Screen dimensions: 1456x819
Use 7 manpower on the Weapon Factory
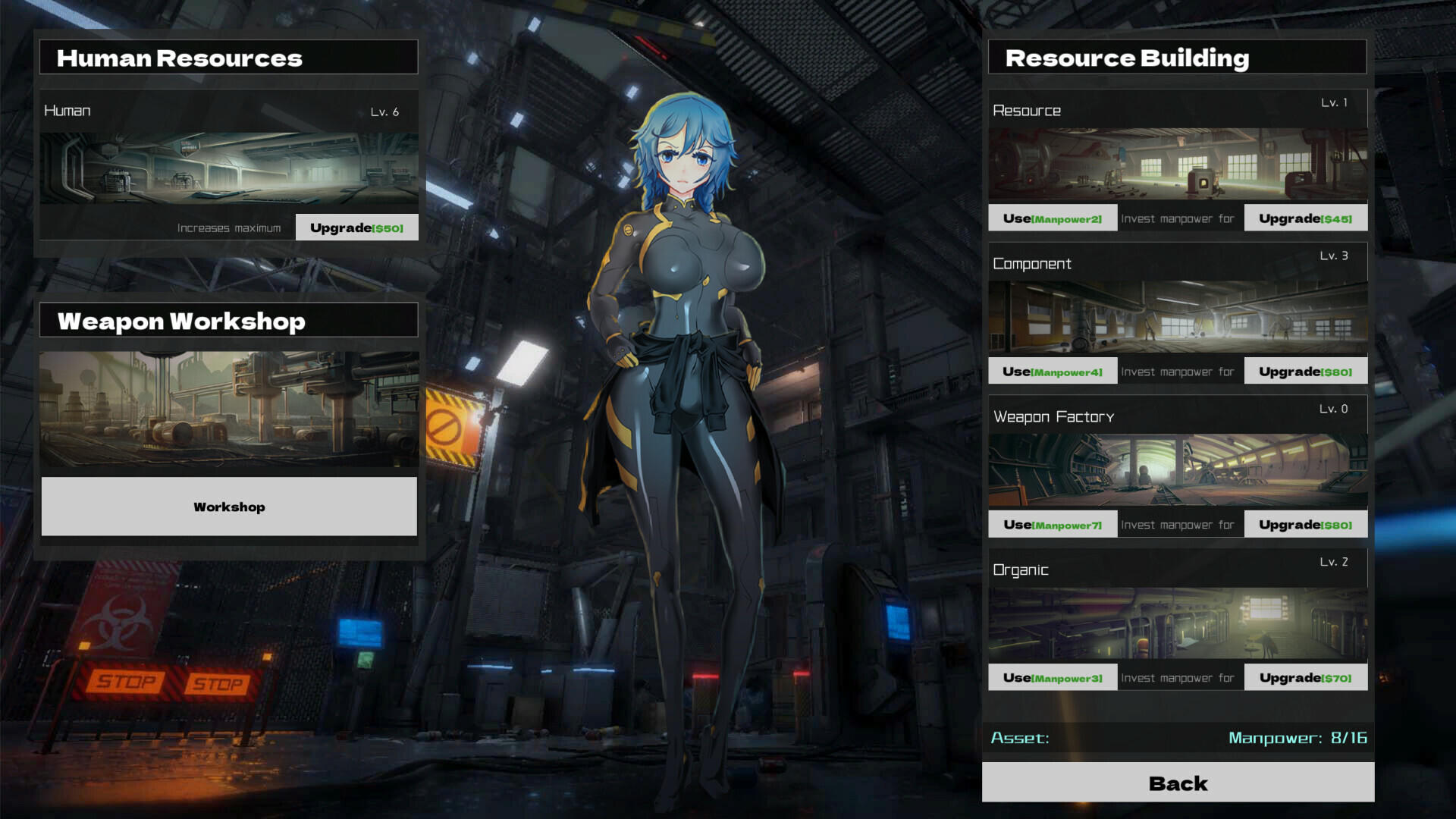1053,523
